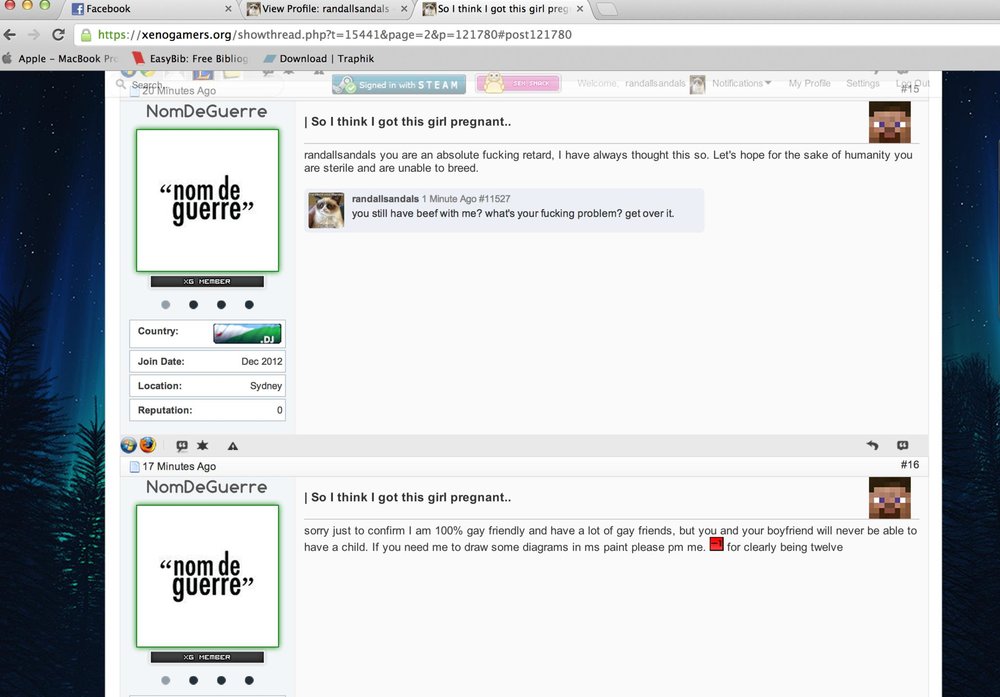1000x697 pixels.
Task: Click the nom de guerre avatar in post #15
Action: coord(207,200)
